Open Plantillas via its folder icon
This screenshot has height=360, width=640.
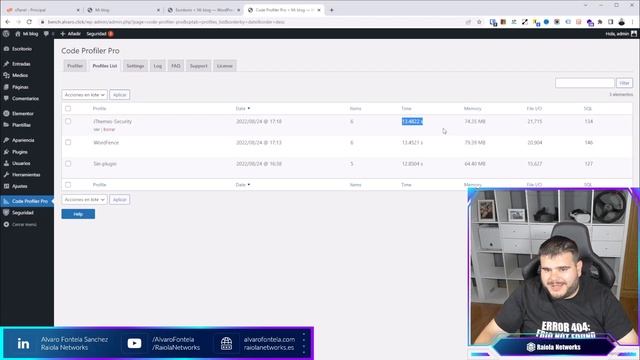[6, 125]
